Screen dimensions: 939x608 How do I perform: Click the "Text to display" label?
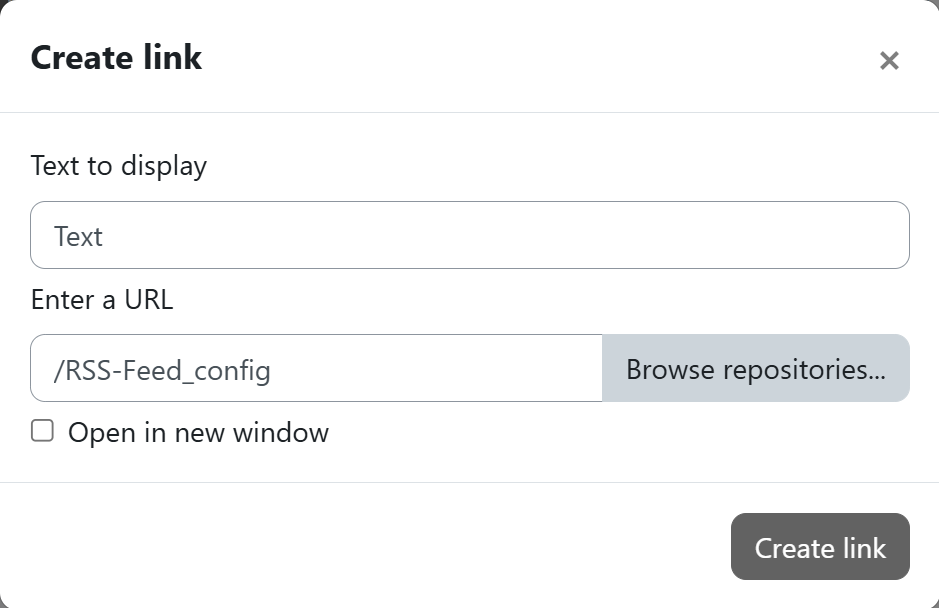[119, 166]
